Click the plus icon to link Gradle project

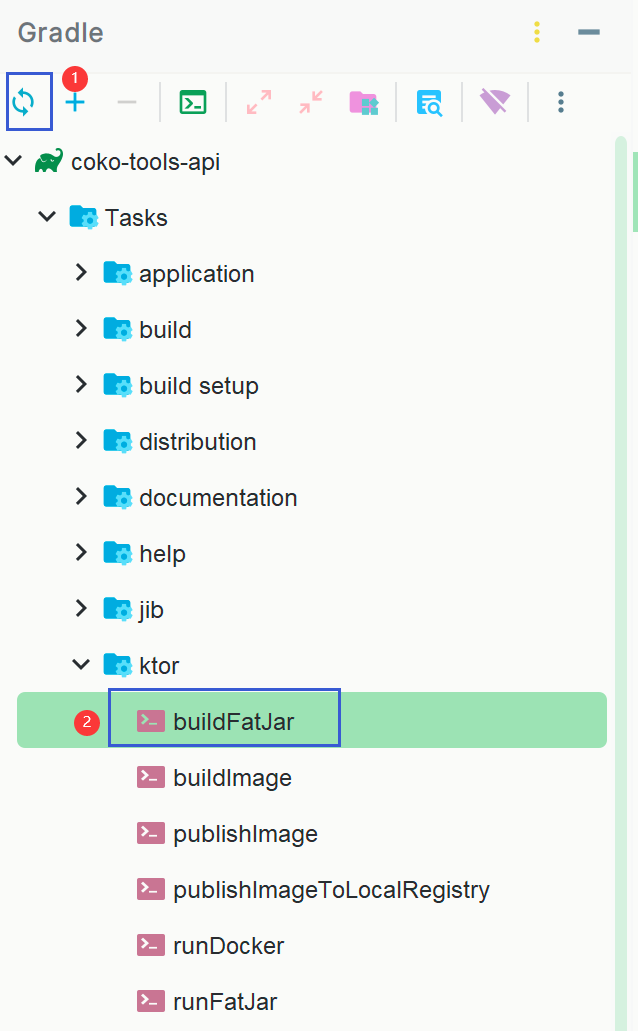[75, 102]
